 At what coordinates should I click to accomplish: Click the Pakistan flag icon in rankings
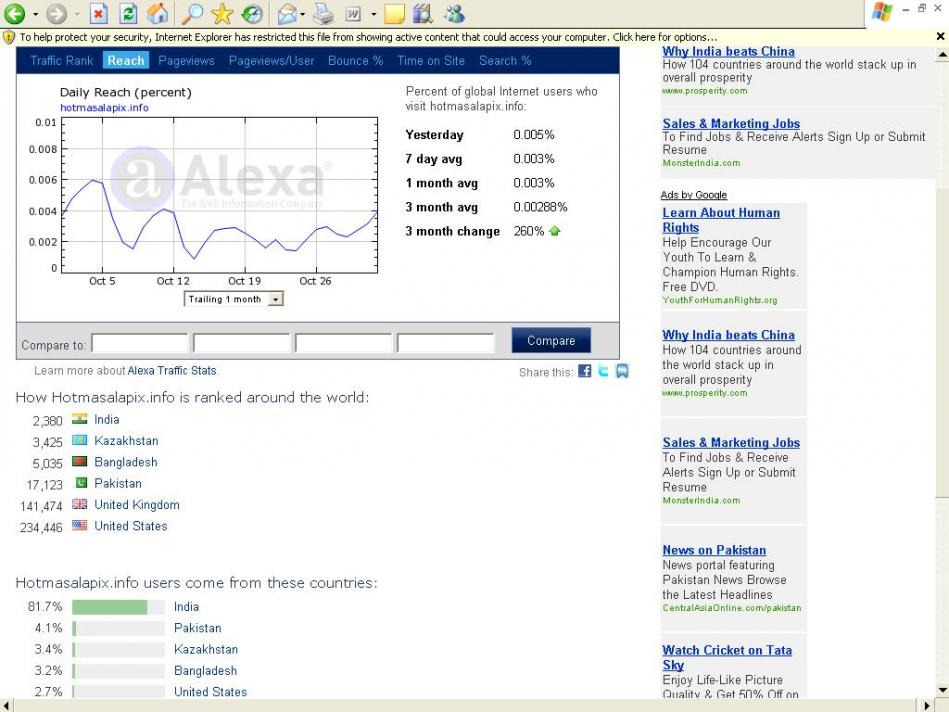[81, 483]
